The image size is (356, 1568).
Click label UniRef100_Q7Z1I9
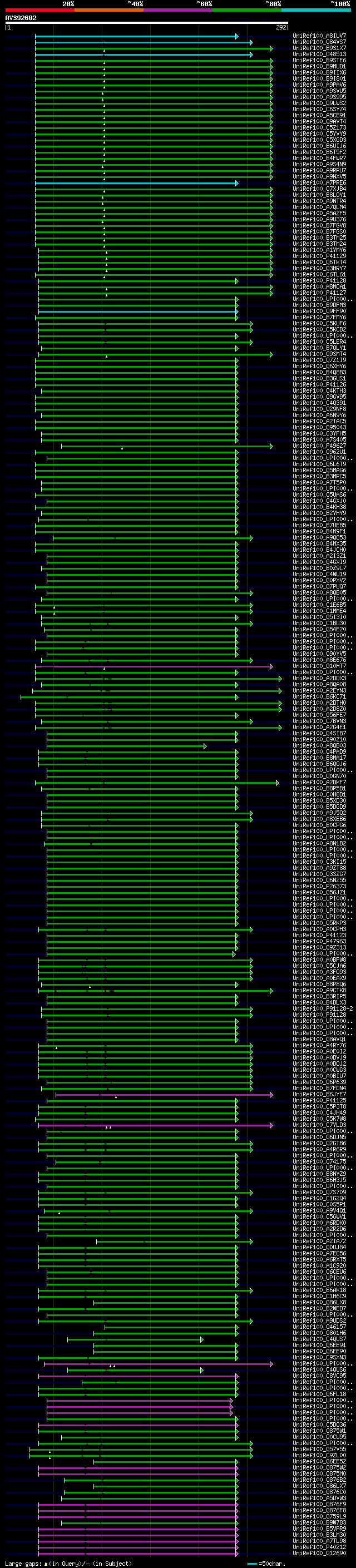(x=319, y=360)
